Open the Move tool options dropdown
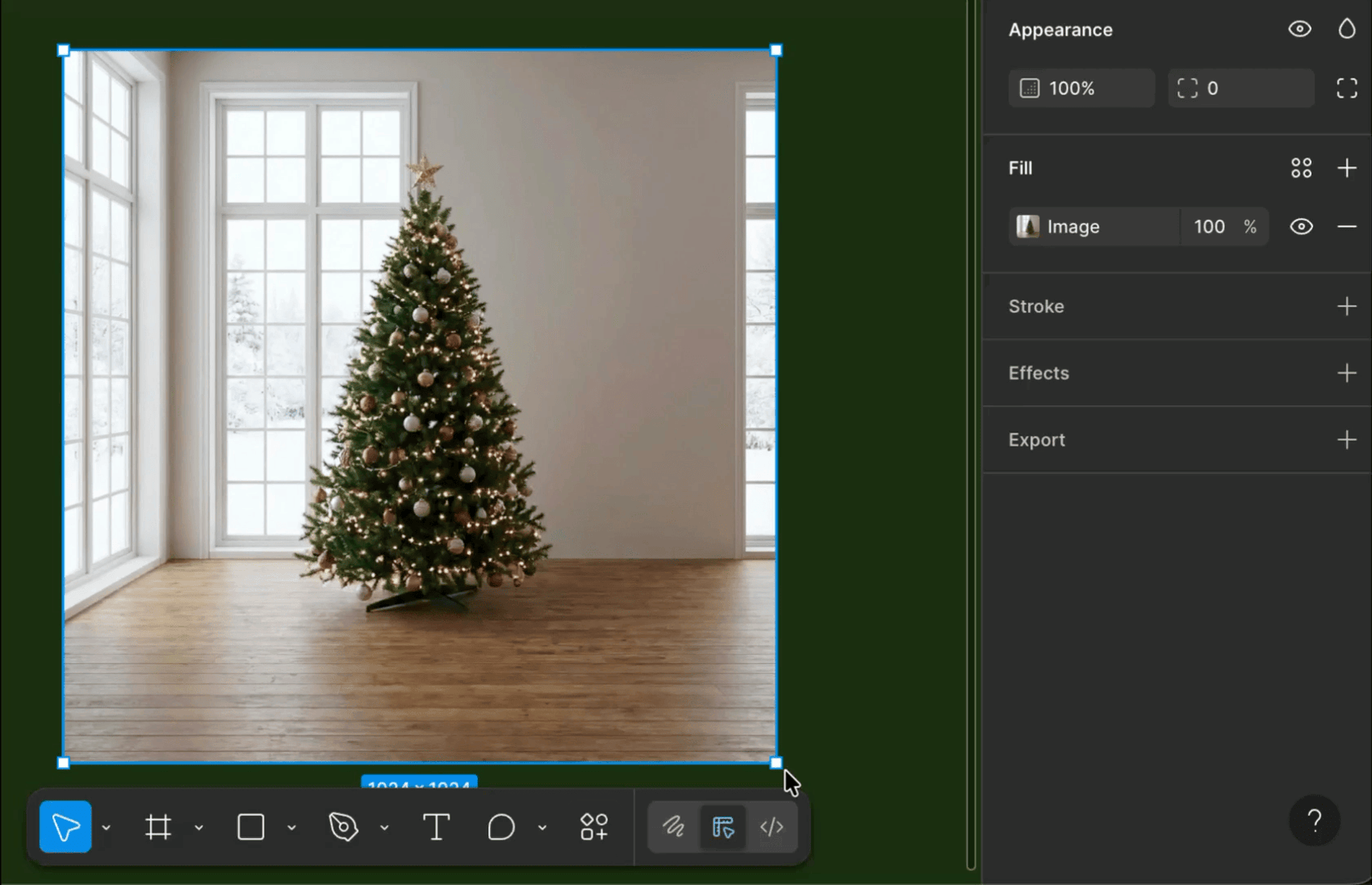Screen dimensions: 1372x885 pos(106,828)
